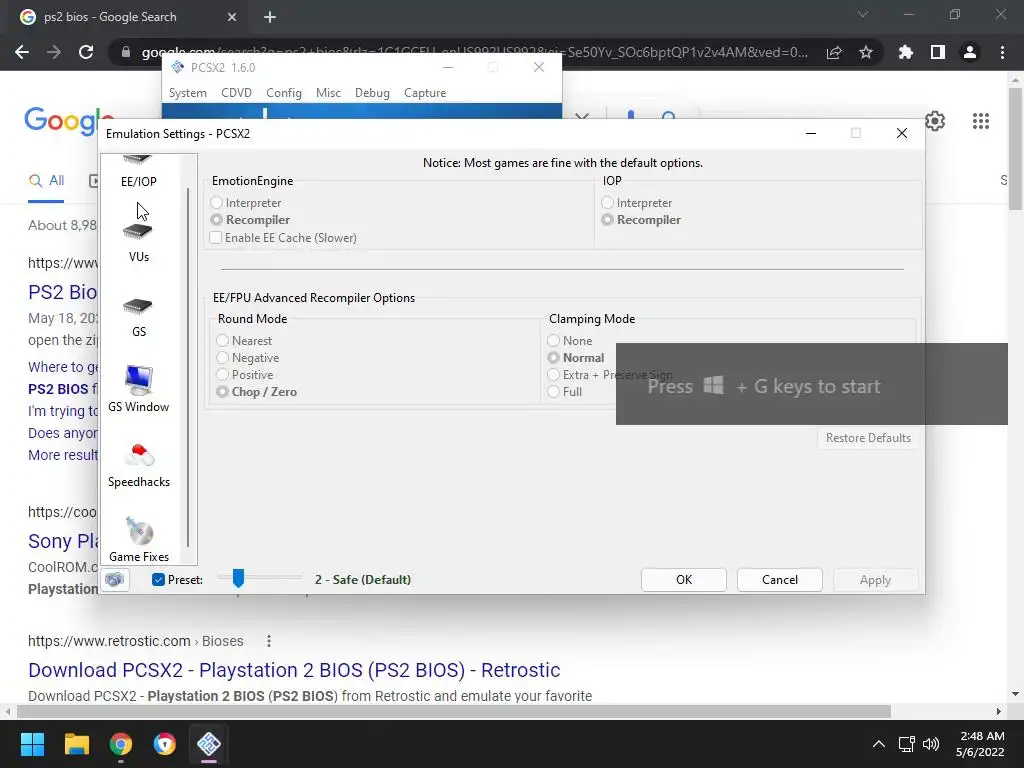Open volume control in system tray
This screenshot has width=1024, height=768.
pos(931,744)
